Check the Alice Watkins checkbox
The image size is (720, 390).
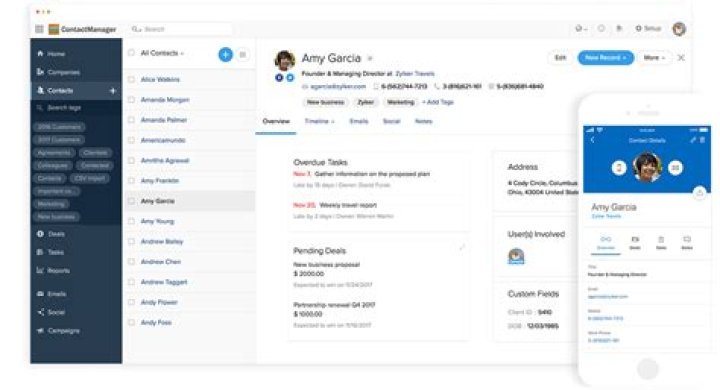[131, 79]
